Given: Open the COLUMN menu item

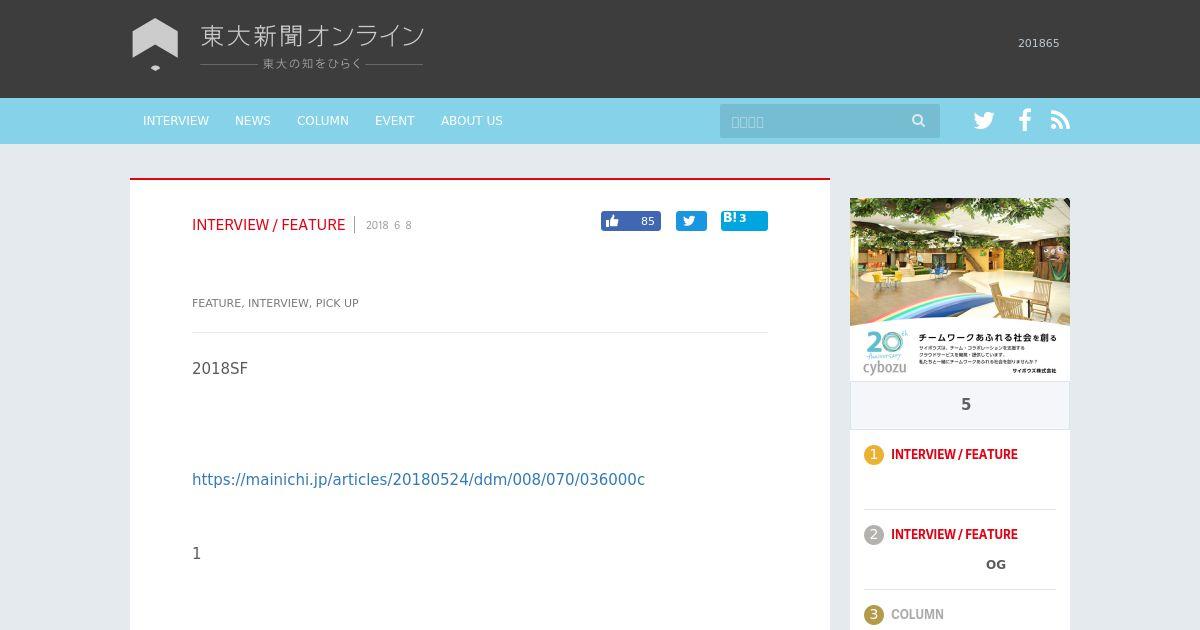Looking at the screenshot, I should 323,121.
